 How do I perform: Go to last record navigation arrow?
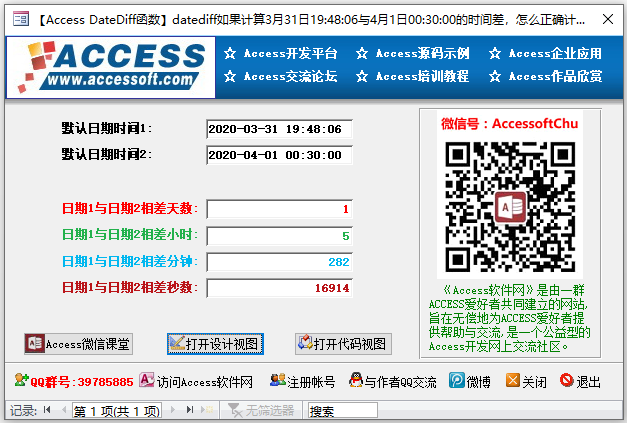coord(190,410)
